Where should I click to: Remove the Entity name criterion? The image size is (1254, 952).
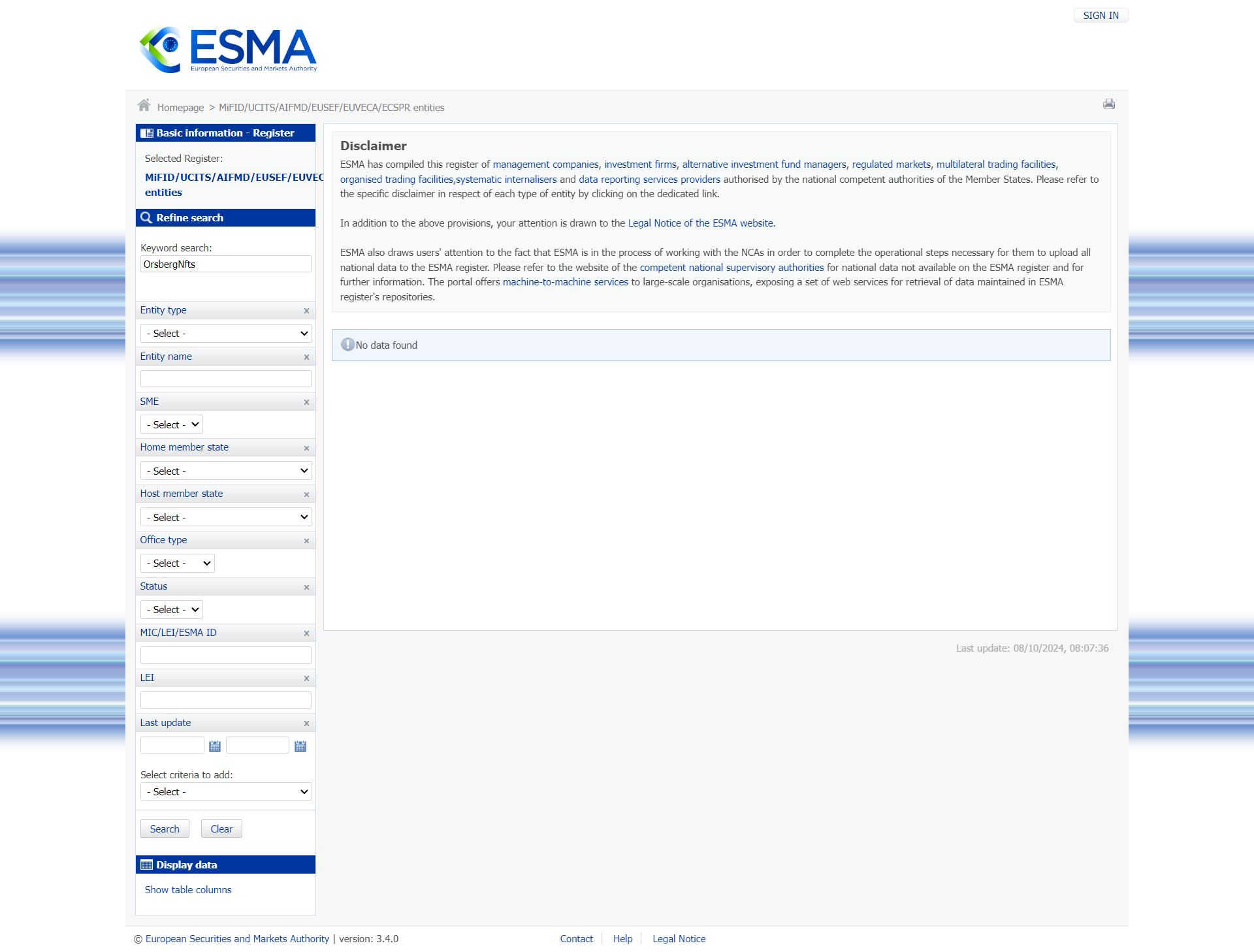tap(306, 357)
